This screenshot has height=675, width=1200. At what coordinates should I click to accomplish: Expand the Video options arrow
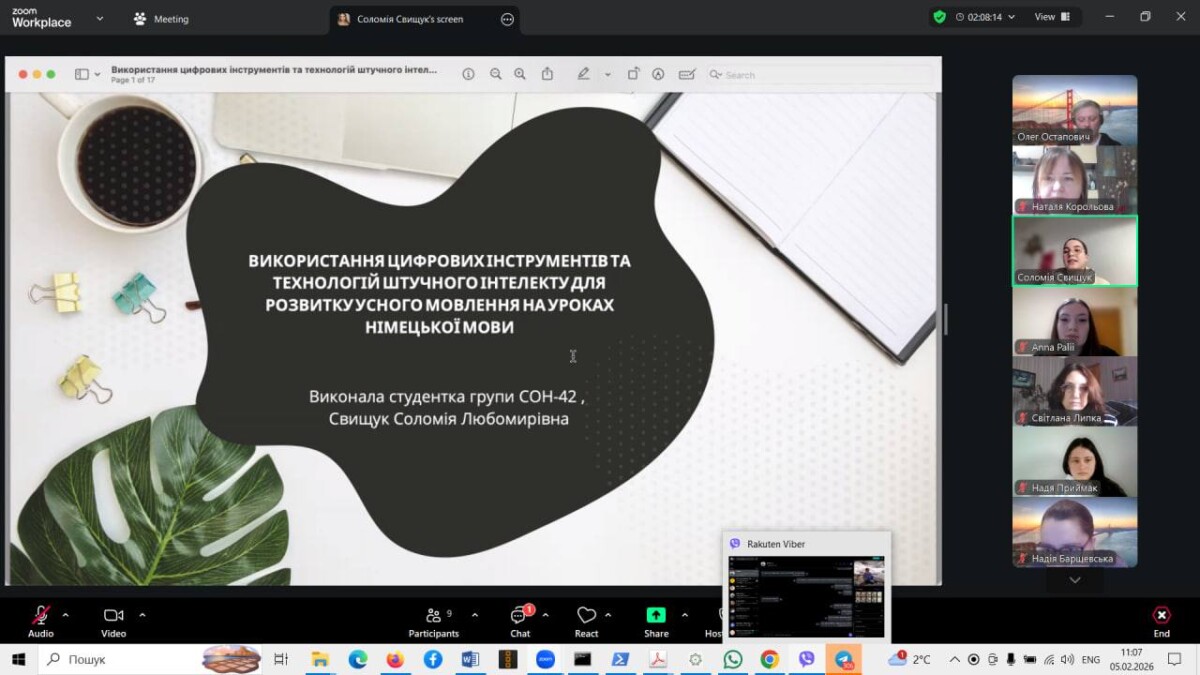pos(142,615)
